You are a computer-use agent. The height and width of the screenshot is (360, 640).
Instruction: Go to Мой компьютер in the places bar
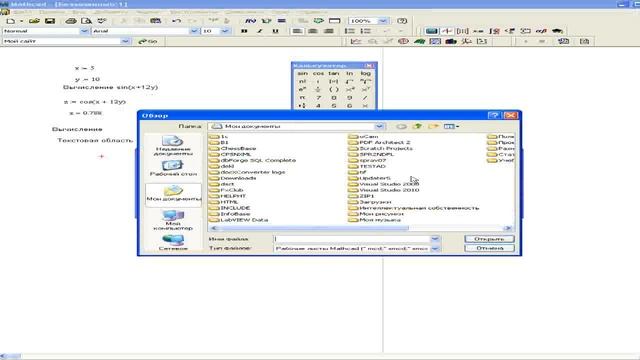point(173,220)
